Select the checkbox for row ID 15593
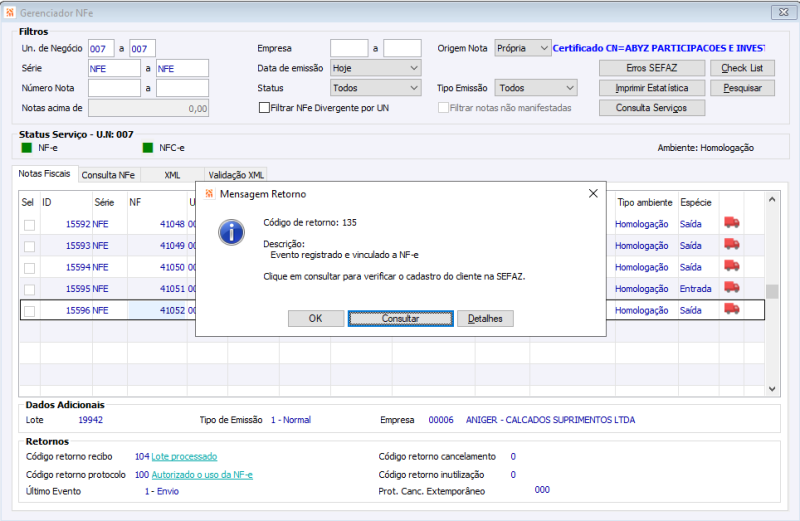The image size is (800, 521). [30, 246]
